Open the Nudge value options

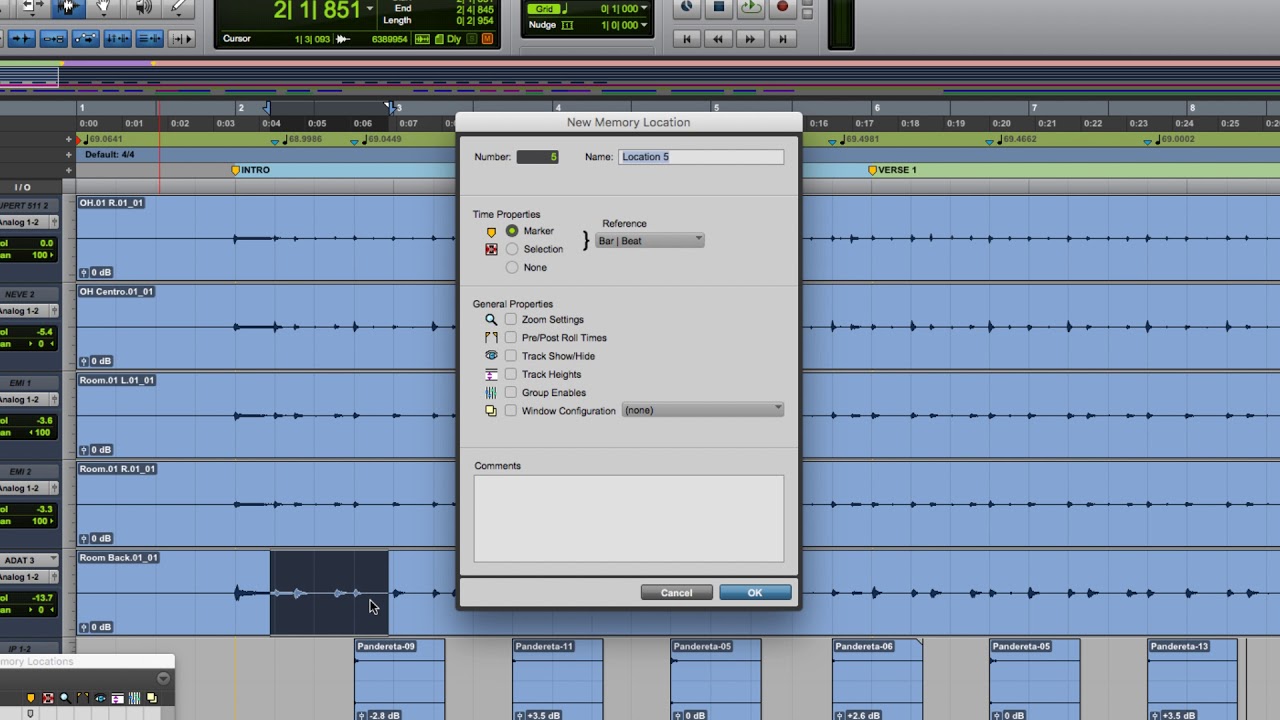(x=643, y=25)
